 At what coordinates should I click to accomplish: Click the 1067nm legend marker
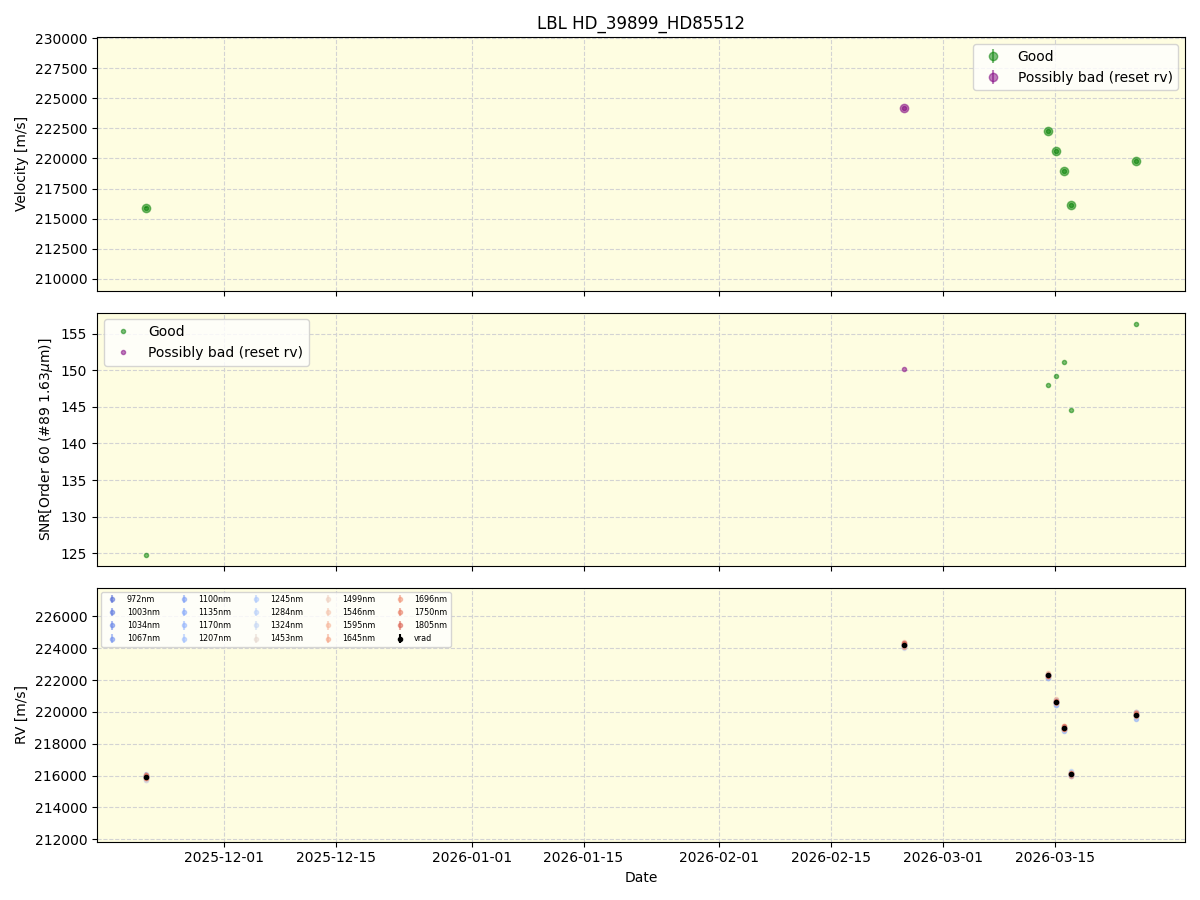pos(112,638)
